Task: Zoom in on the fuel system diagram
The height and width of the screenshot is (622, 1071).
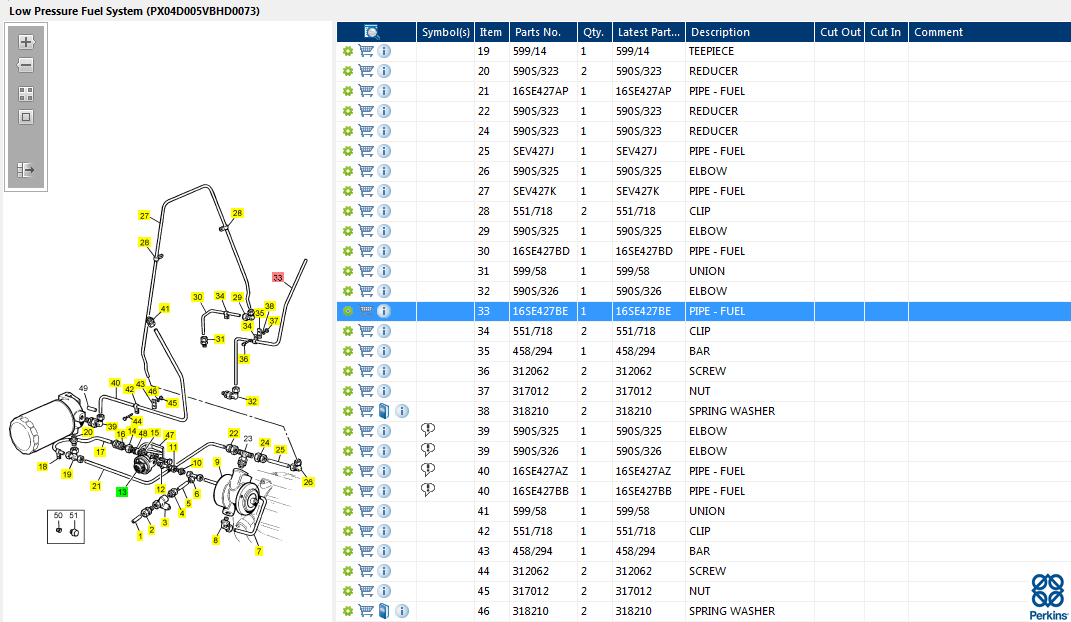Action: tap(26, 42)
